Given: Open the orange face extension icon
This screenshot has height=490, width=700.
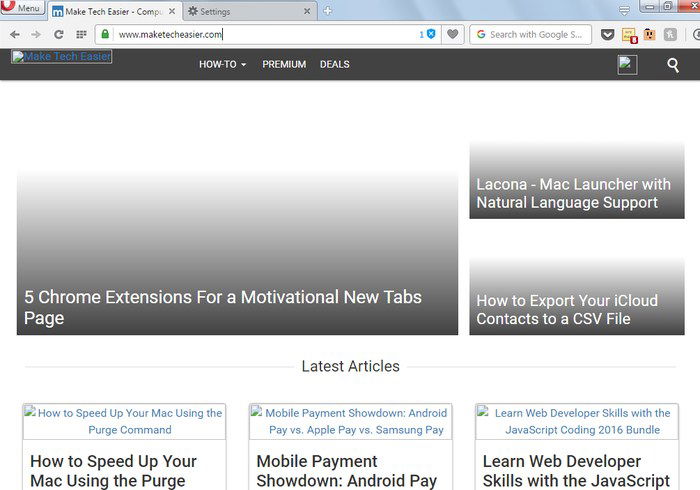Looking at the screenshot, I should pyautogui.click(x=650, y=34).
